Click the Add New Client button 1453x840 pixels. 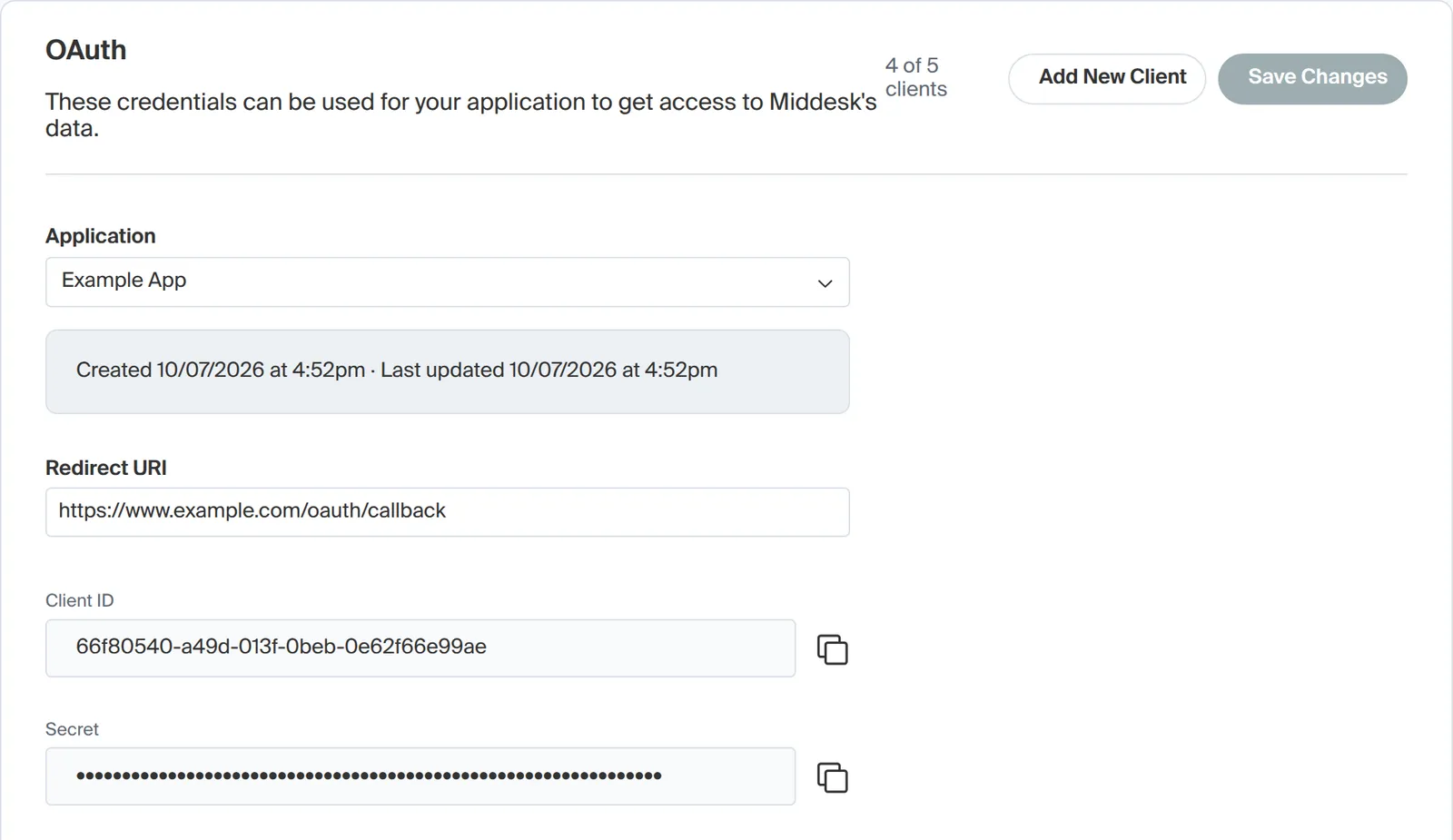[x=1107, y=78]
